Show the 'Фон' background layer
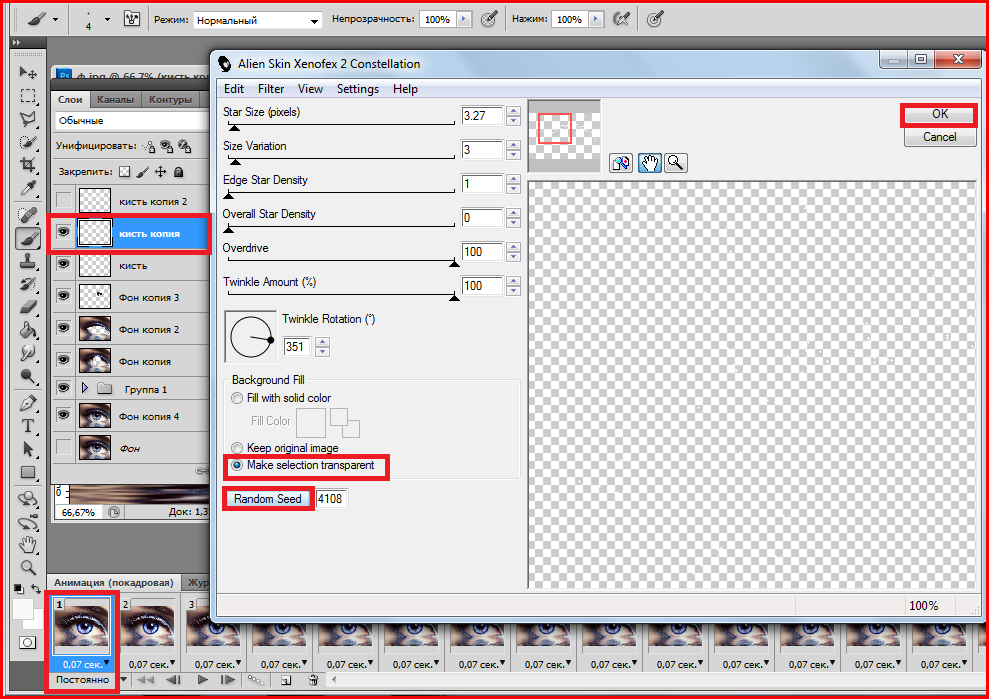Screen dimensions: 989x699 [64, 447]
